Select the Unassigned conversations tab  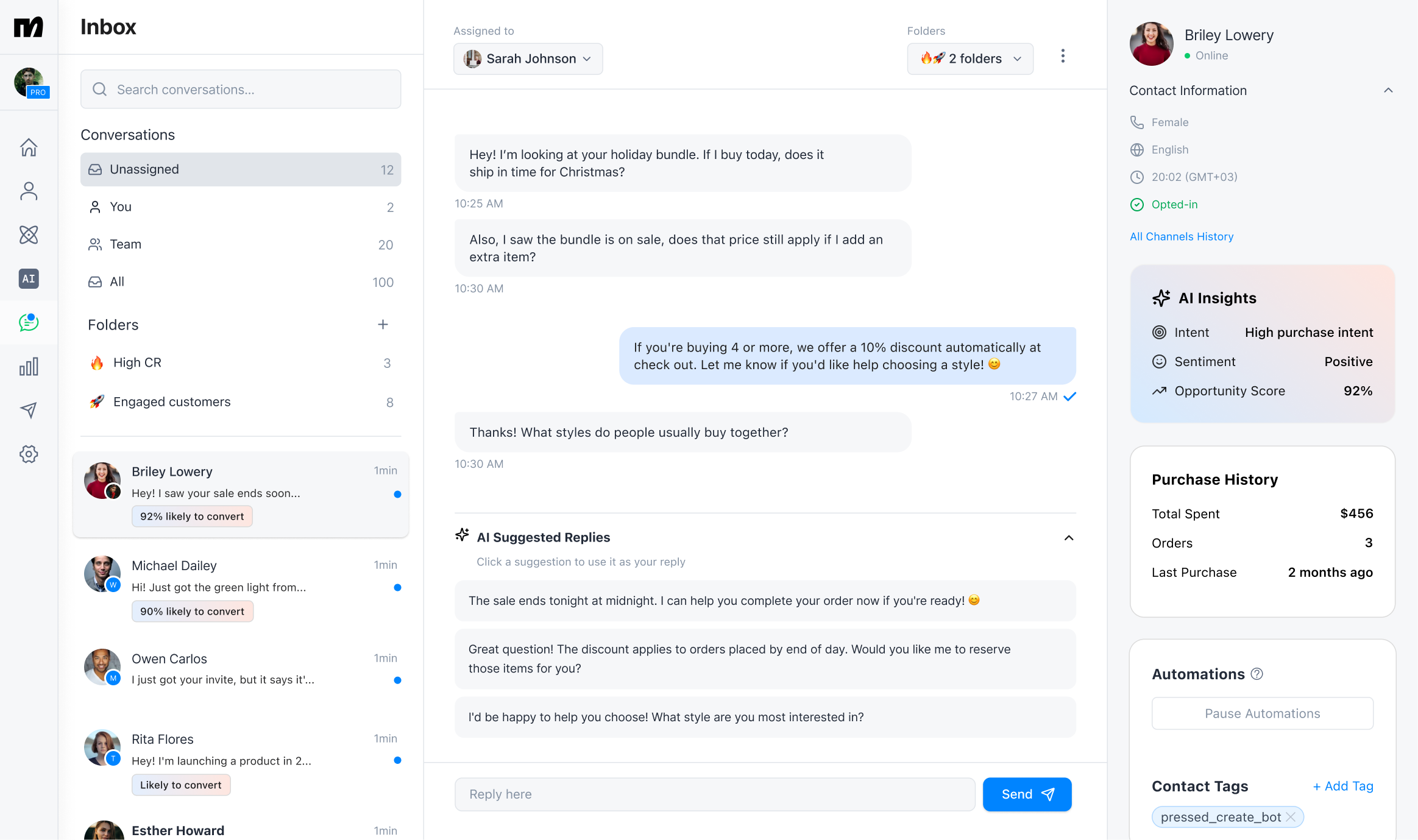[x=241, y=169]
